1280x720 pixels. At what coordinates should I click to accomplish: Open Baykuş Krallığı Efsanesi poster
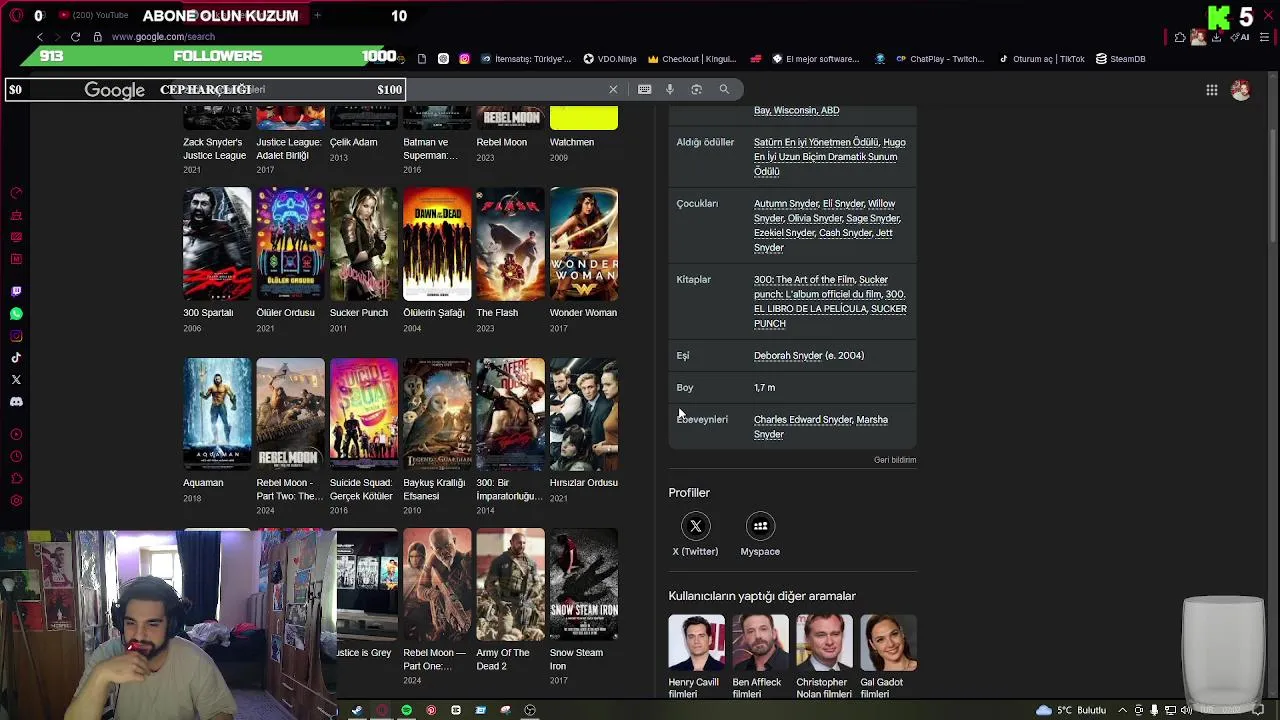point(437,414)
